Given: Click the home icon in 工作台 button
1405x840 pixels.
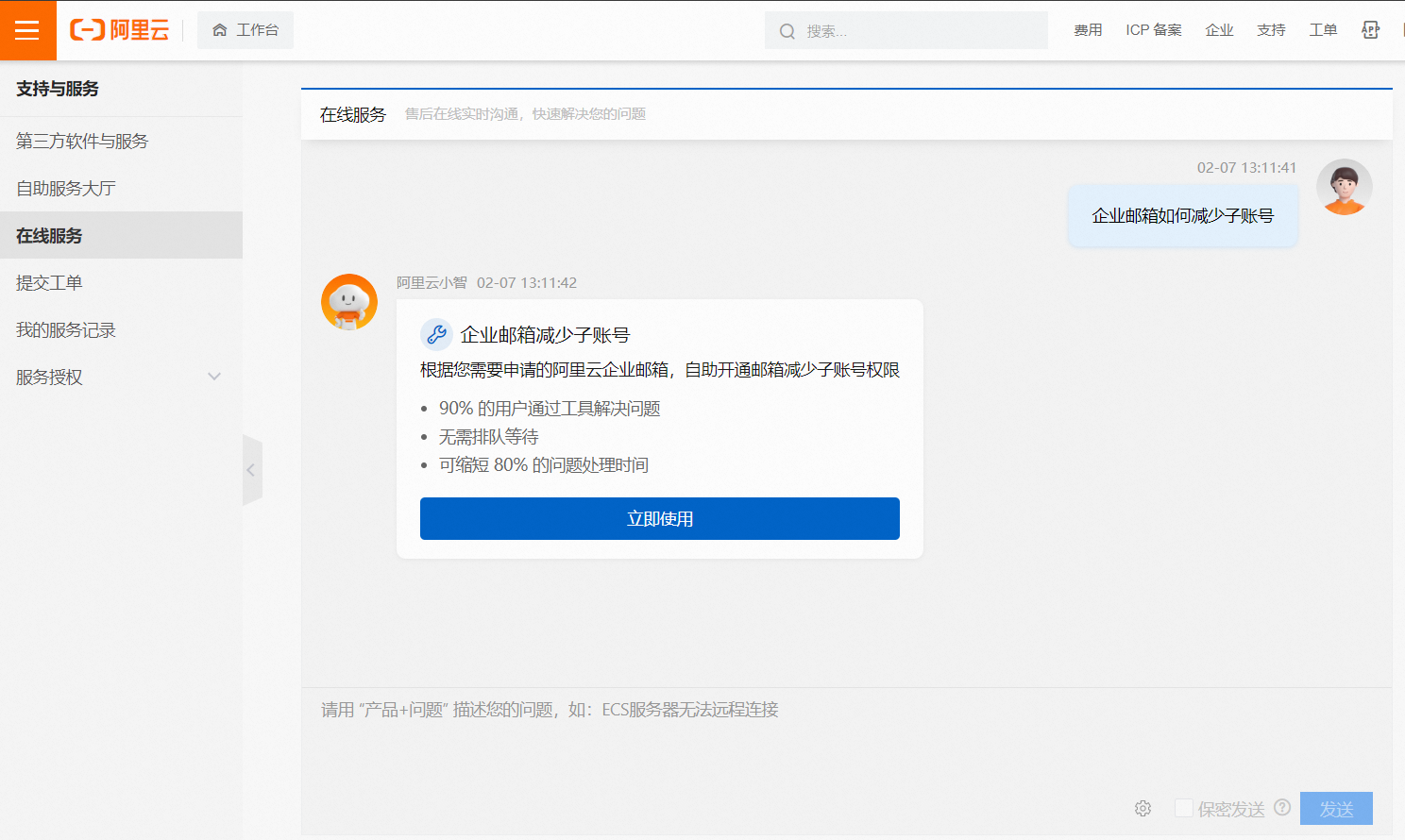Looking at the screenshot, I should [219, 30].
